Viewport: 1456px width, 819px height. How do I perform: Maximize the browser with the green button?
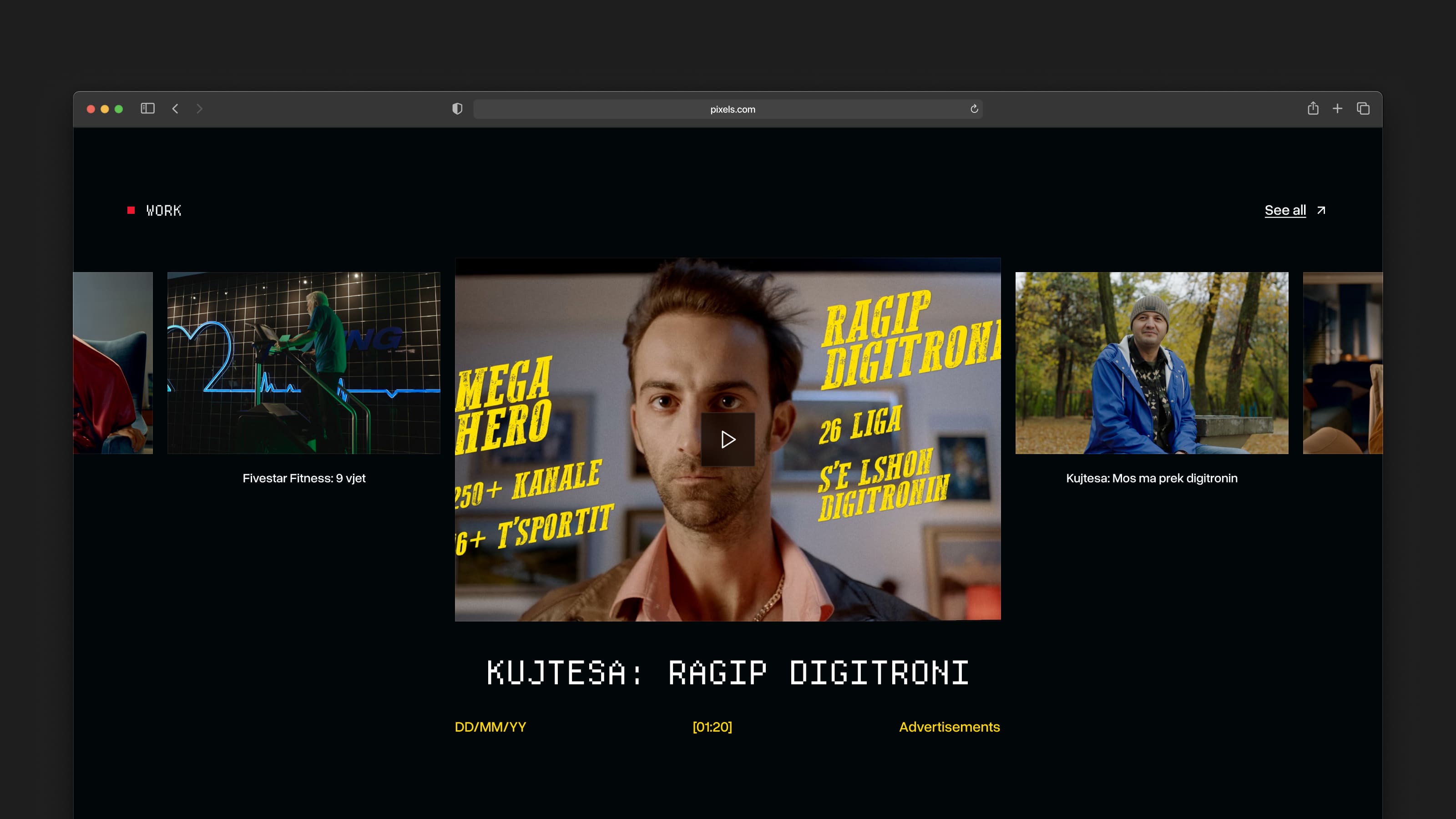(119, 109)
